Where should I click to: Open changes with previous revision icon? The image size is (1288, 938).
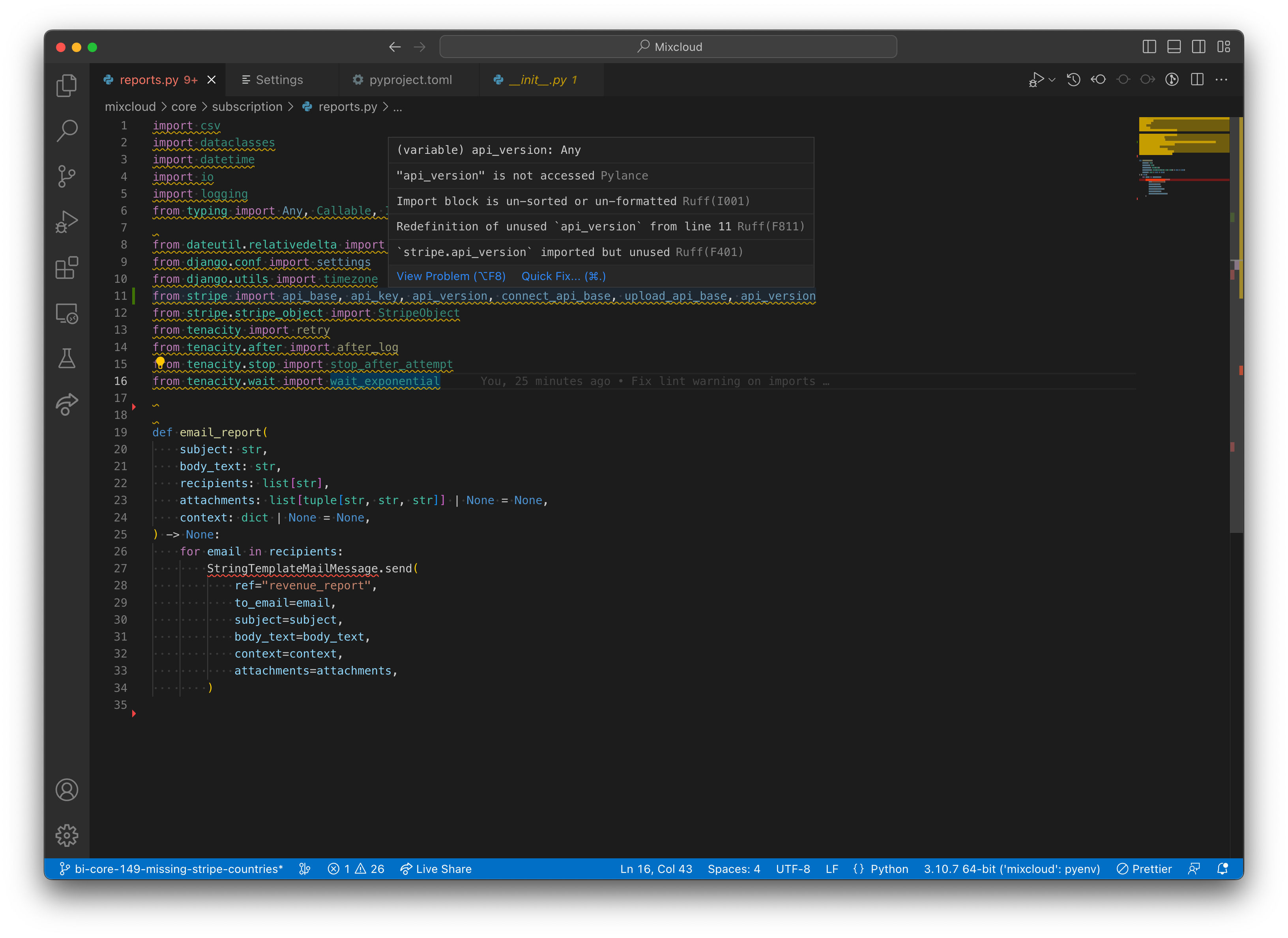tap(1098, 80)
